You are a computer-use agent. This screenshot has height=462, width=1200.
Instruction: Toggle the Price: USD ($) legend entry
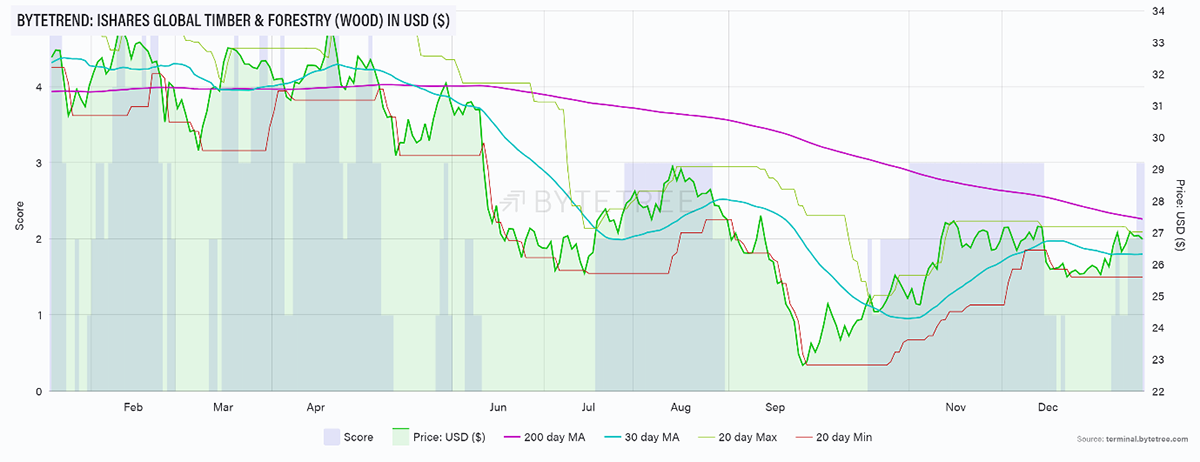[x=439, y=437]
